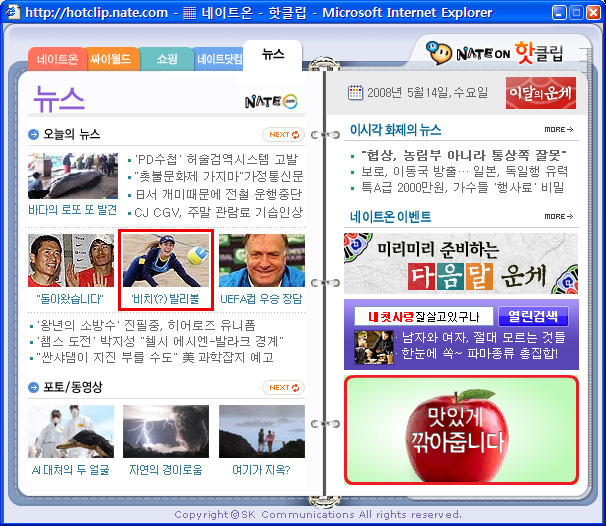
Task: Click small thumbnail in search banner
Action: (374, 347)
